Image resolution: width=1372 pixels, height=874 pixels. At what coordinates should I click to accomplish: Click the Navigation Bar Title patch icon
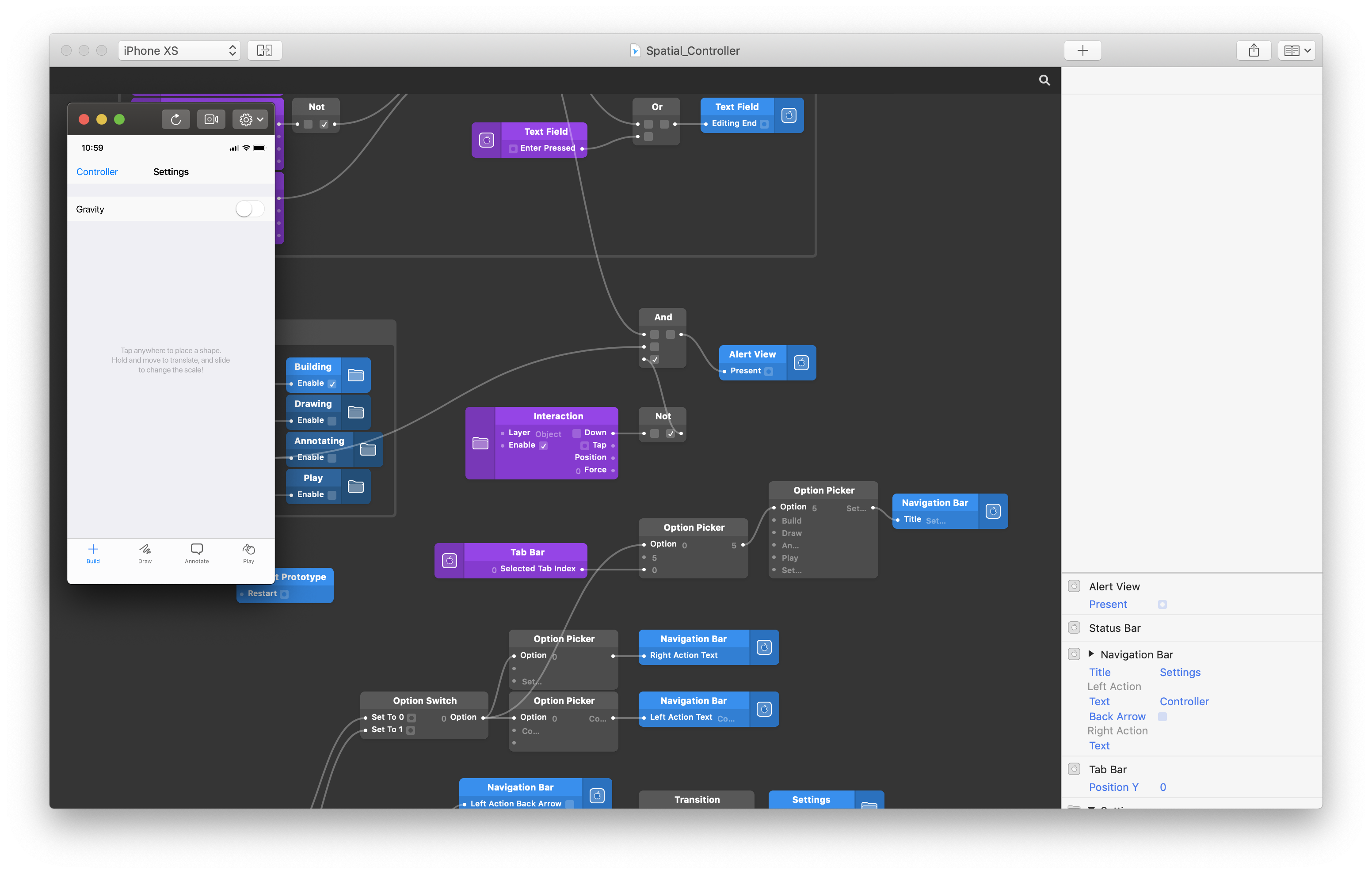[993, 511]
